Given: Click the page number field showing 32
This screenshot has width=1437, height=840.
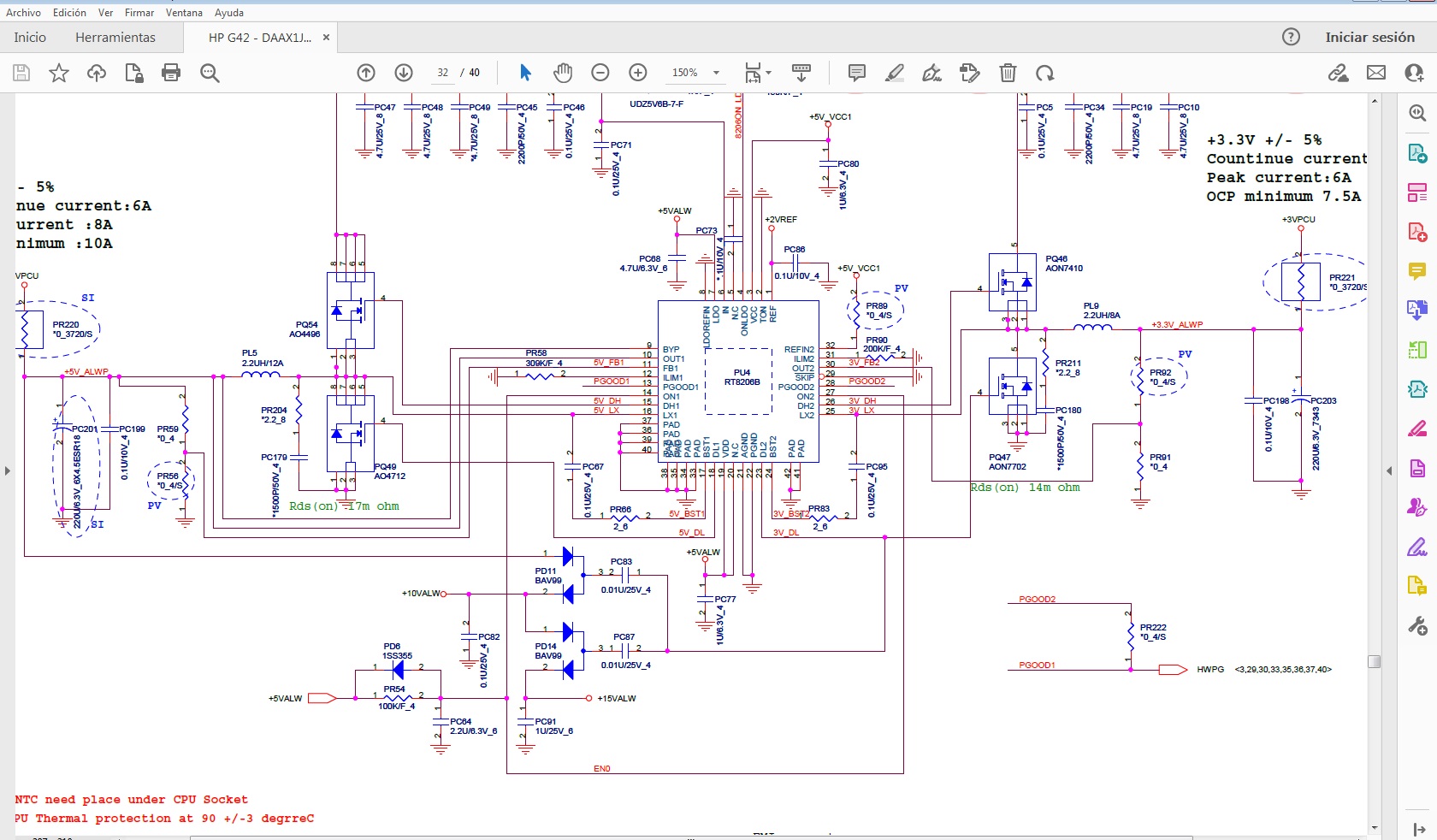Looking at the screenshot, I should (443, 73).
